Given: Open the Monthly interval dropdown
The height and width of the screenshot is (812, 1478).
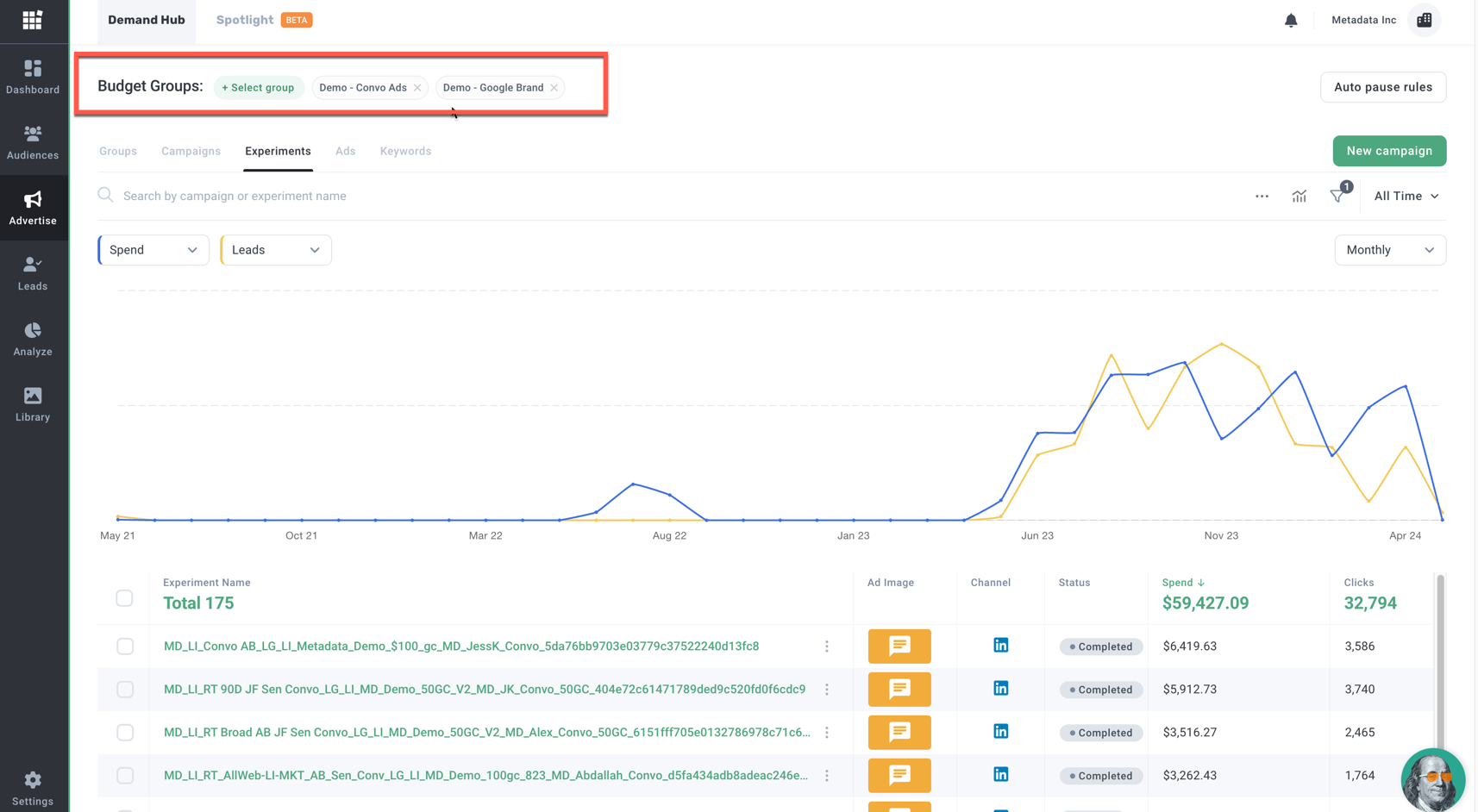Looking at the screenshot, I should 1389,250.
